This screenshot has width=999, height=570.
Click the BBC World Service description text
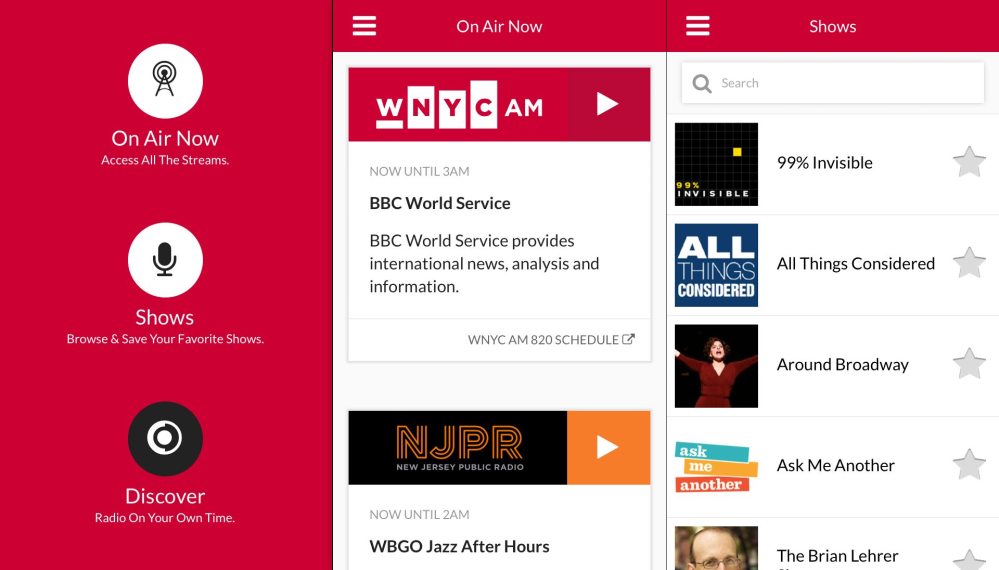[x=484, y=264]
